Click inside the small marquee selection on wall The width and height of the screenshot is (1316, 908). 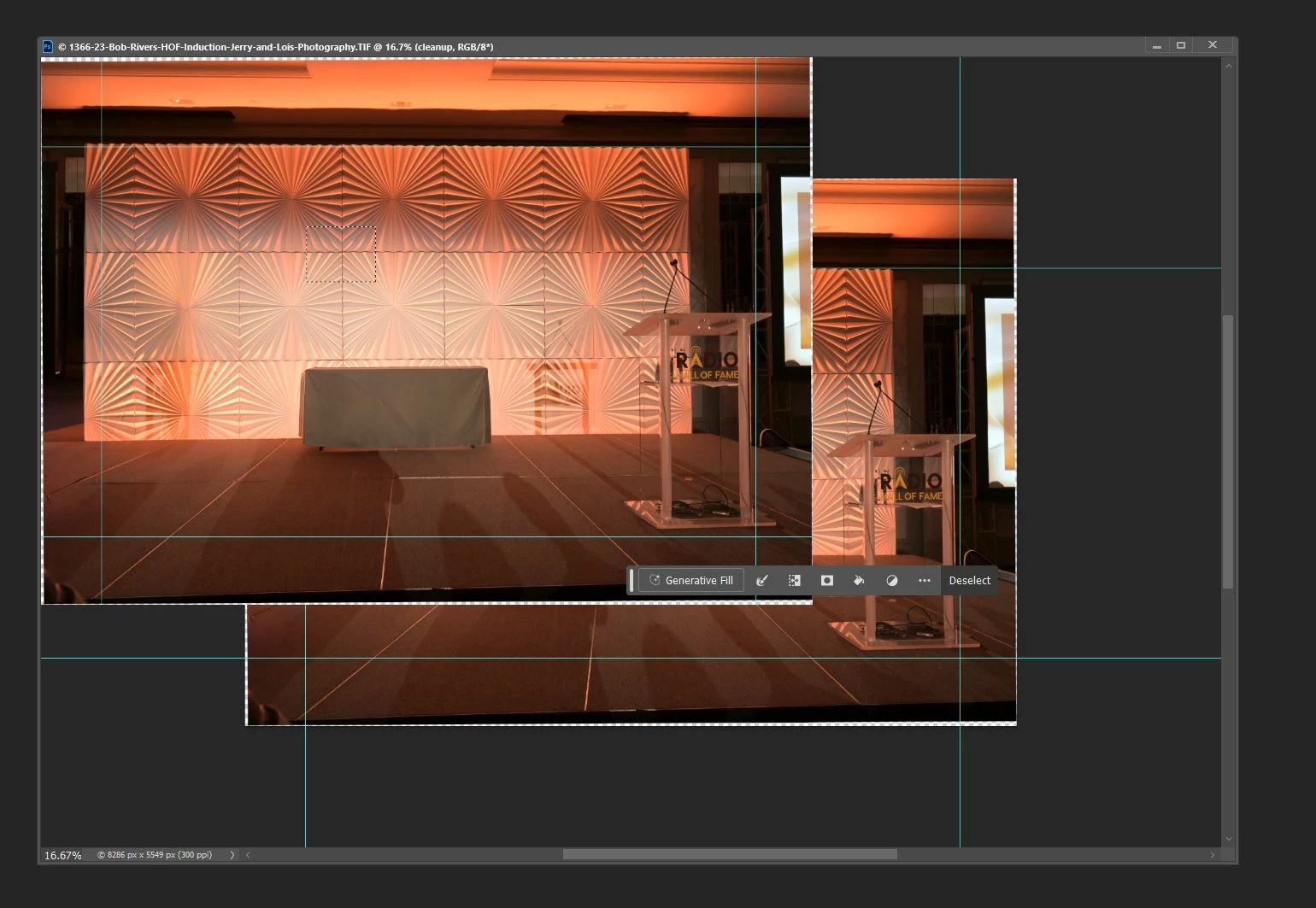[341, 254]
